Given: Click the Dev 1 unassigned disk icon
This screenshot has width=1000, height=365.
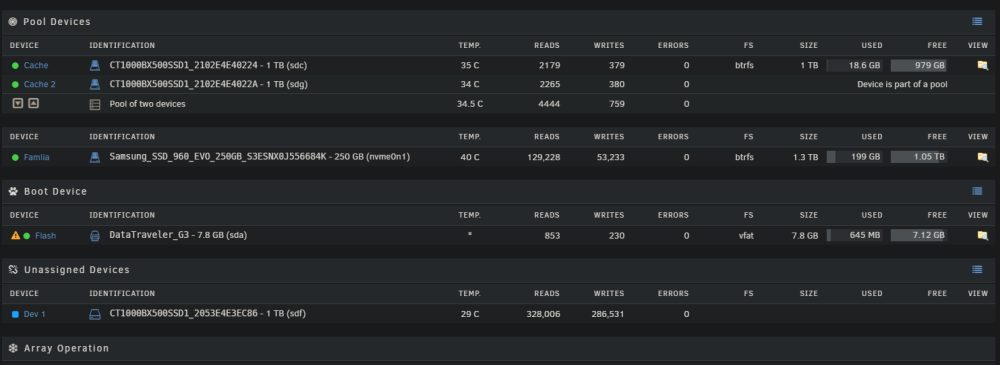Looking at the screenshot, I should 94,314.
